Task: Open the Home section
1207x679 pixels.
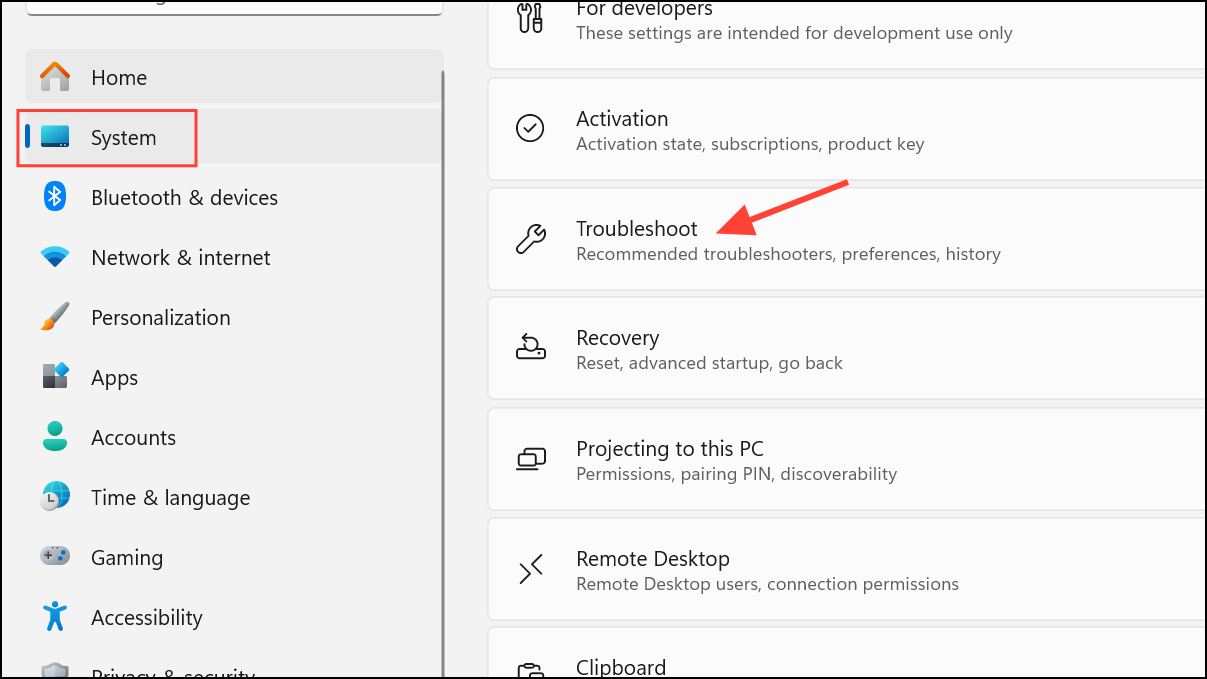Action: (119, 77)
